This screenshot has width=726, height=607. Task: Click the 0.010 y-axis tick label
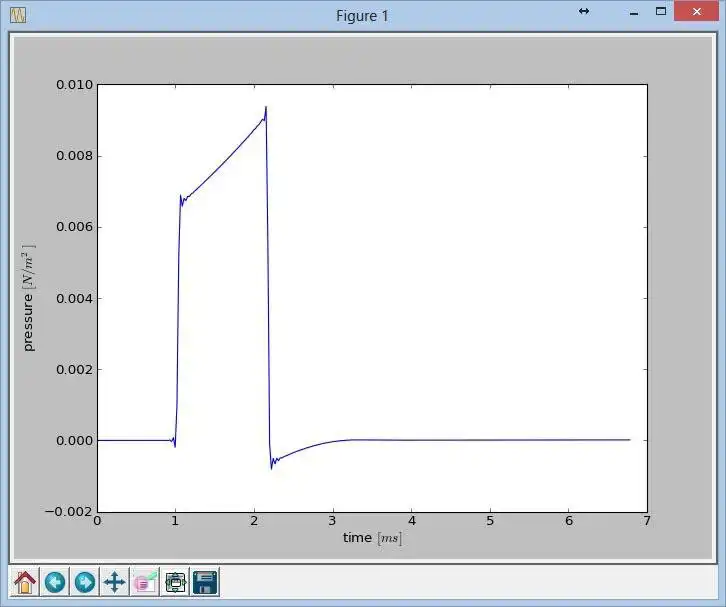75,85
